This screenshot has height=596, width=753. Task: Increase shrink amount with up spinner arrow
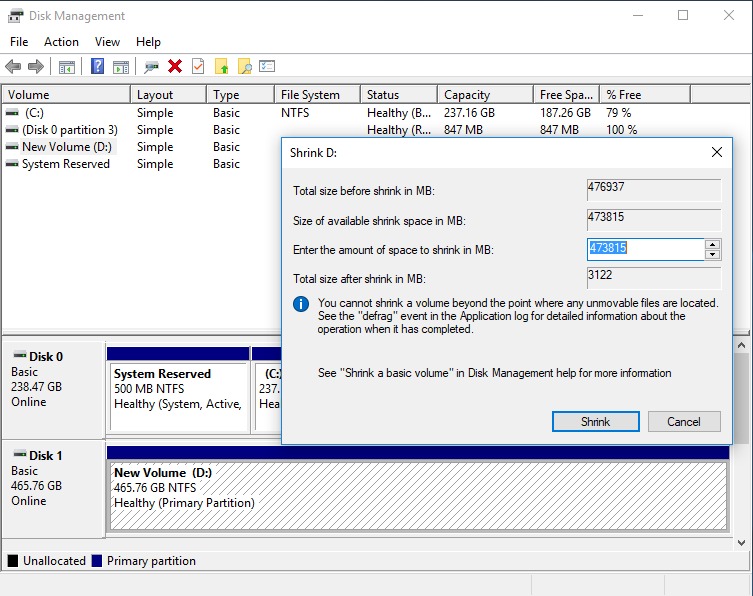pos(712,244)
